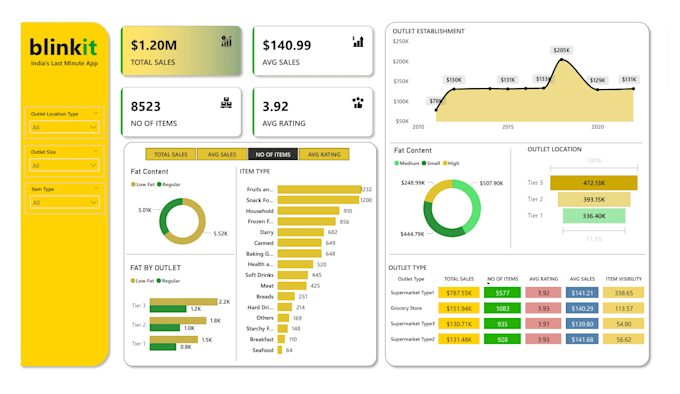Open the Outlet Location Type All dropdown
The image size is (680, 394).
point(64,127)
